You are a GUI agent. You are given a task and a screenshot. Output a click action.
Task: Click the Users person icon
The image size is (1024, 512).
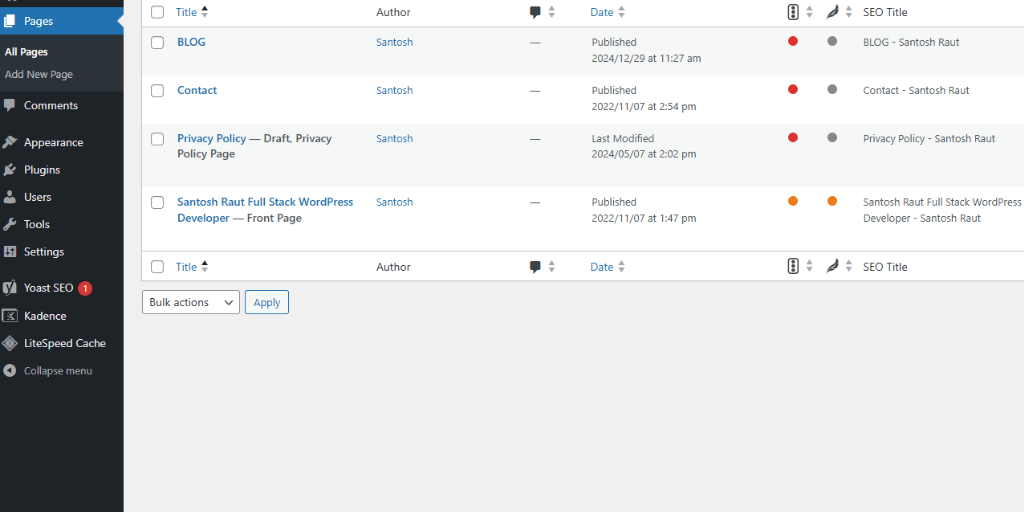(x=9, y=197)
